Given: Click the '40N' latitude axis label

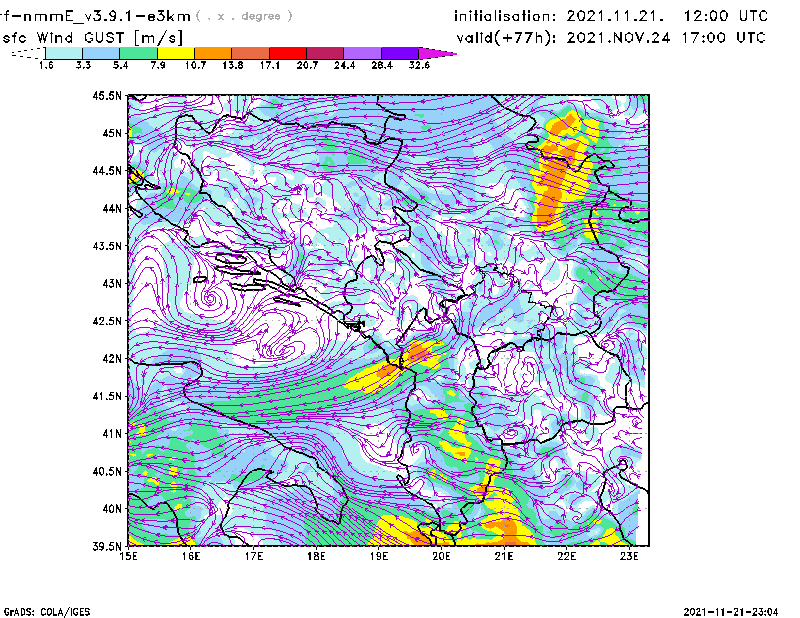Looking at the screenshot, I should tap(112, 509).
